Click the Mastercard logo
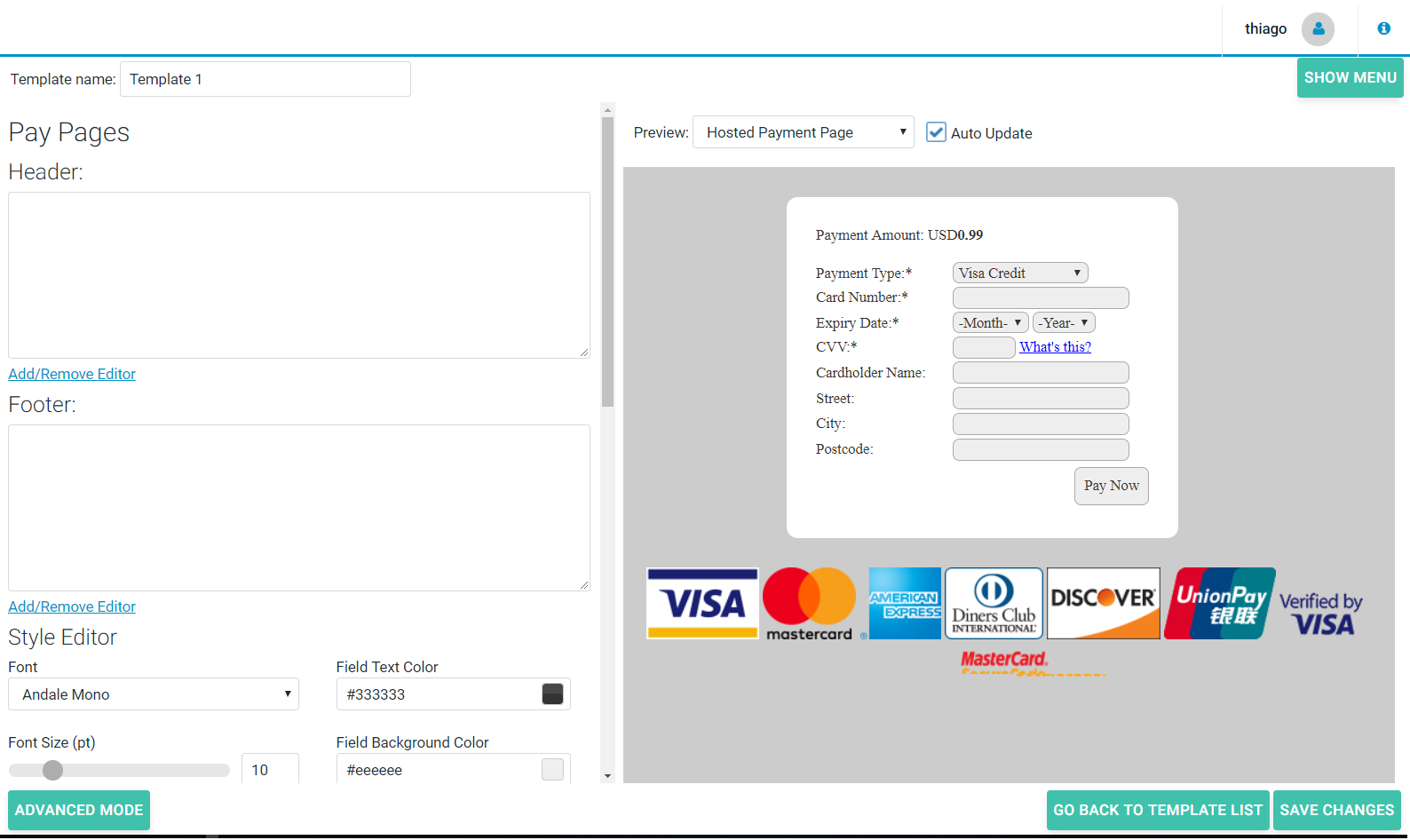 (x=810, y=604)
